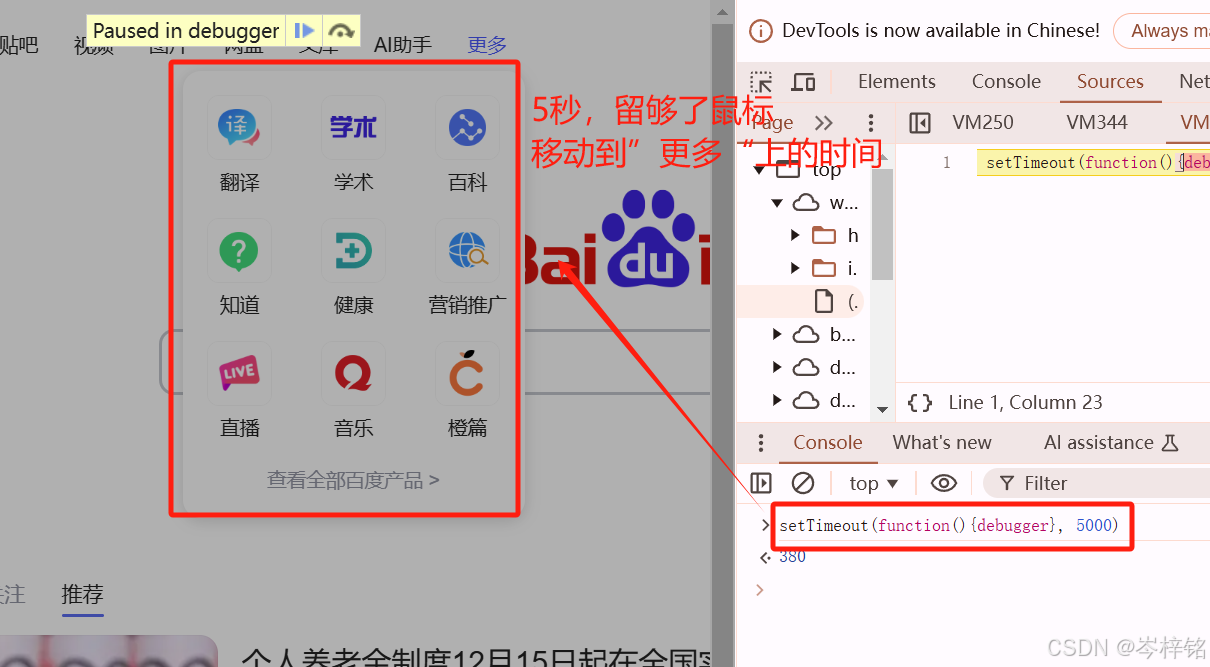This screenshot has height=667, width=1210.
Task: Resume script execution in the debugger overlay
Action: click(304, 31)
